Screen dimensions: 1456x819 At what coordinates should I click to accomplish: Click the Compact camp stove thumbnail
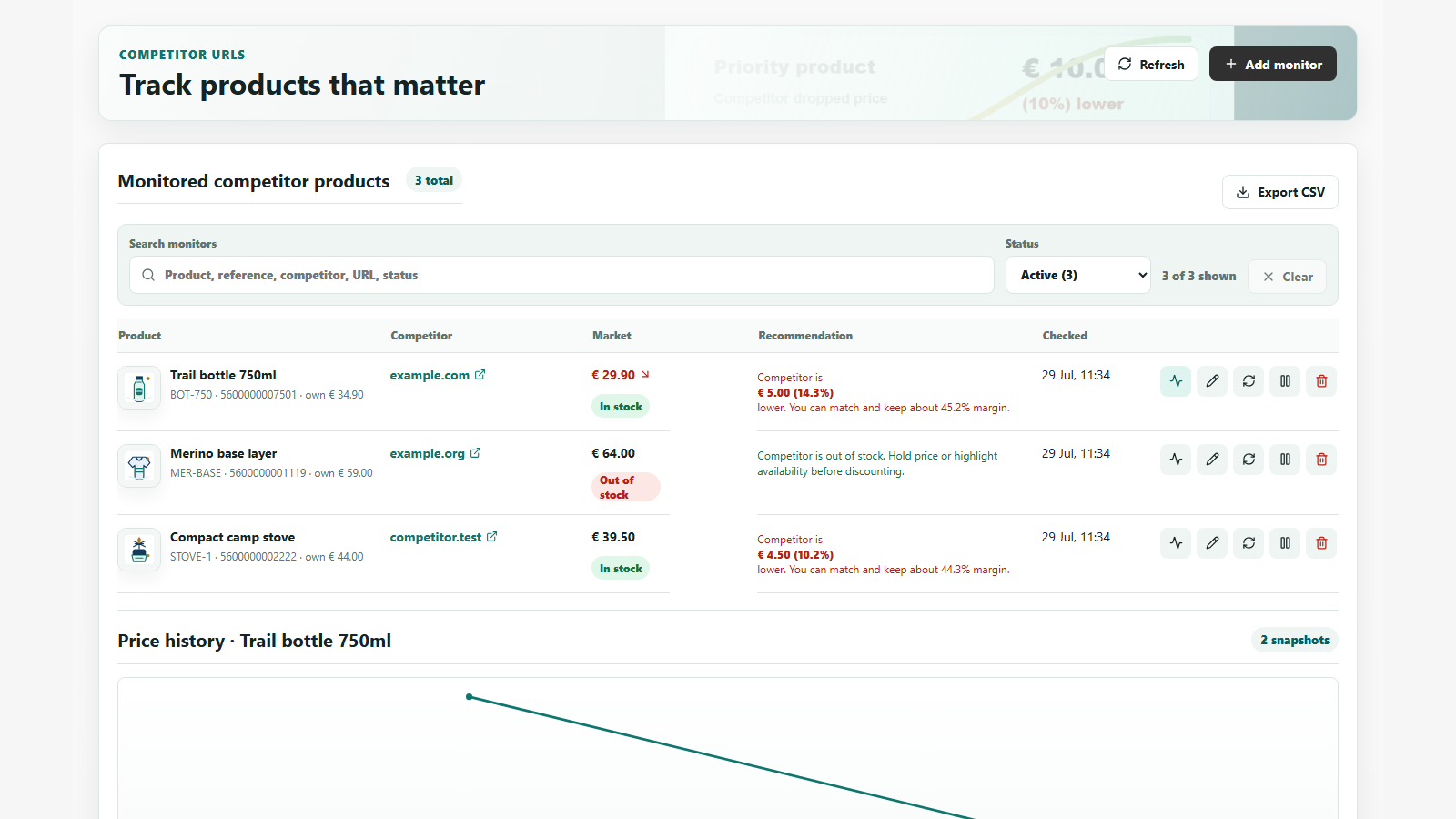tap(139, 550)
